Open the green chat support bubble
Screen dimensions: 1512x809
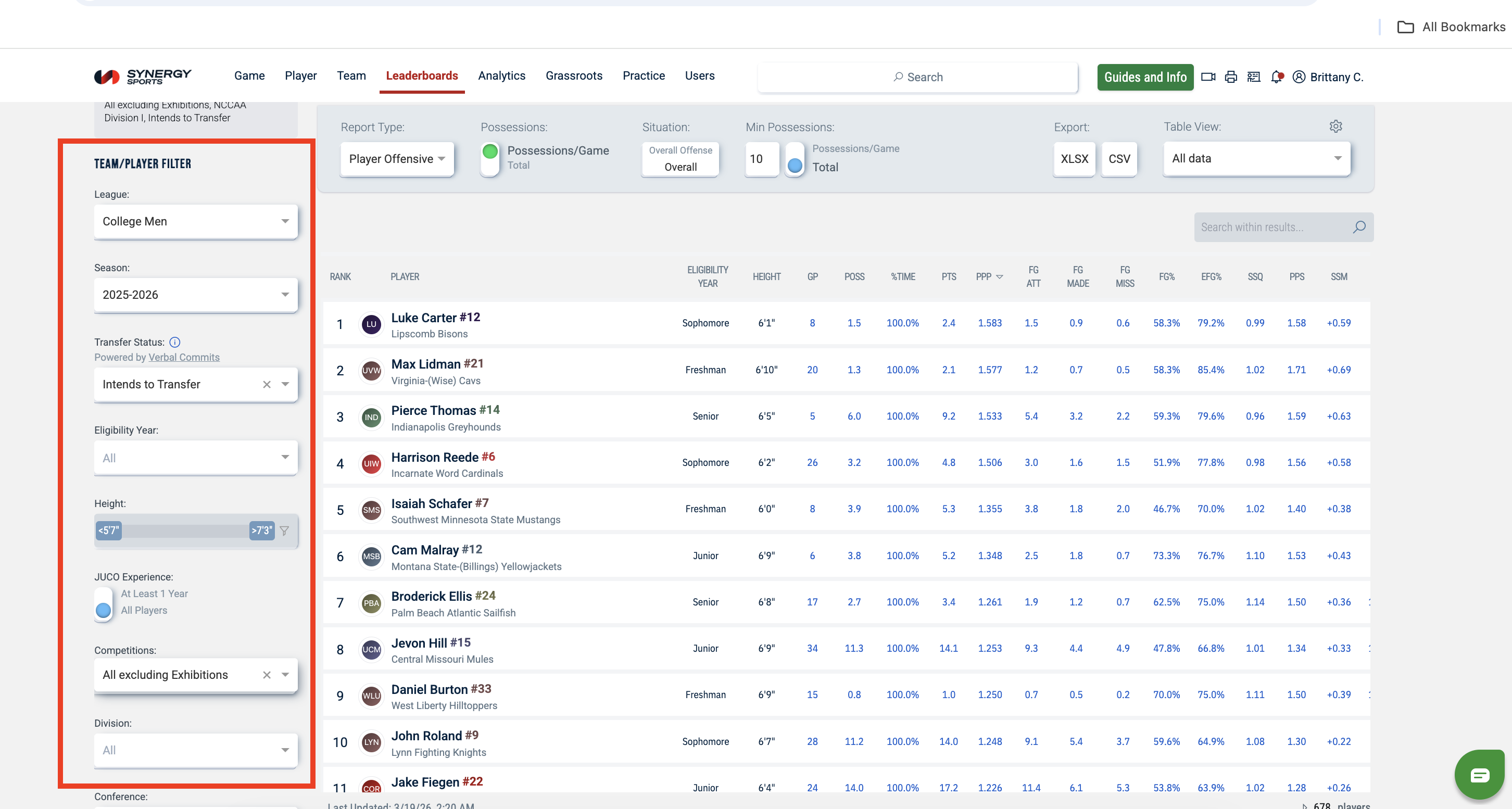pyautogui.click(x=1479, y=775)
